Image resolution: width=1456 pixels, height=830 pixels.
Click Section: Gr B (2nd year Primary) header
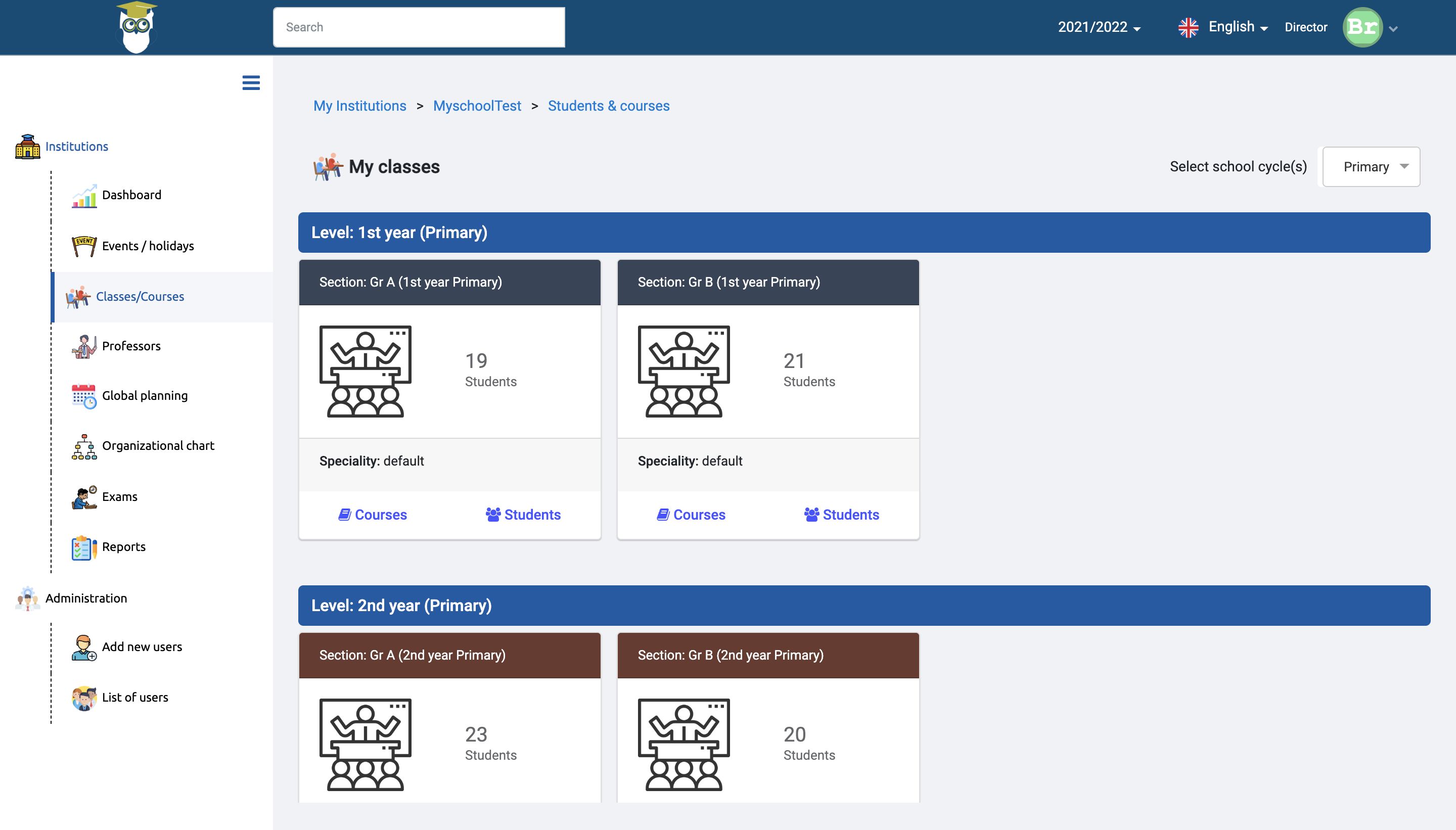[768, 656]
